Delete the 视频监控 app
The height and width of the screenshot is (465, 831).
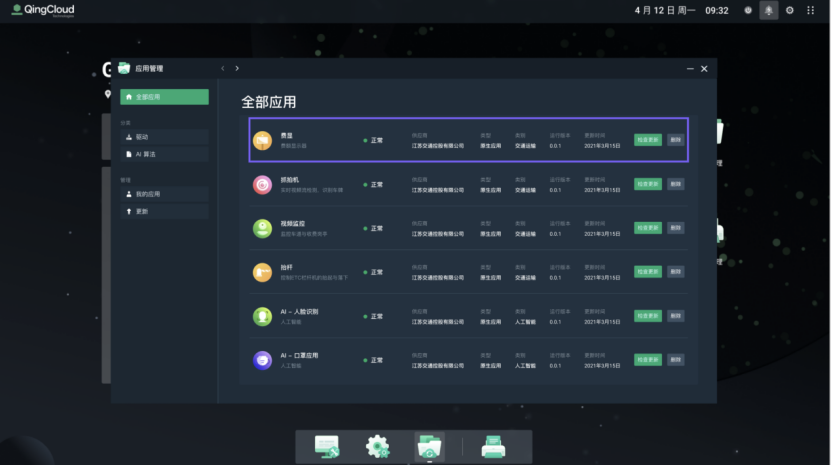(x=675, y=228)
